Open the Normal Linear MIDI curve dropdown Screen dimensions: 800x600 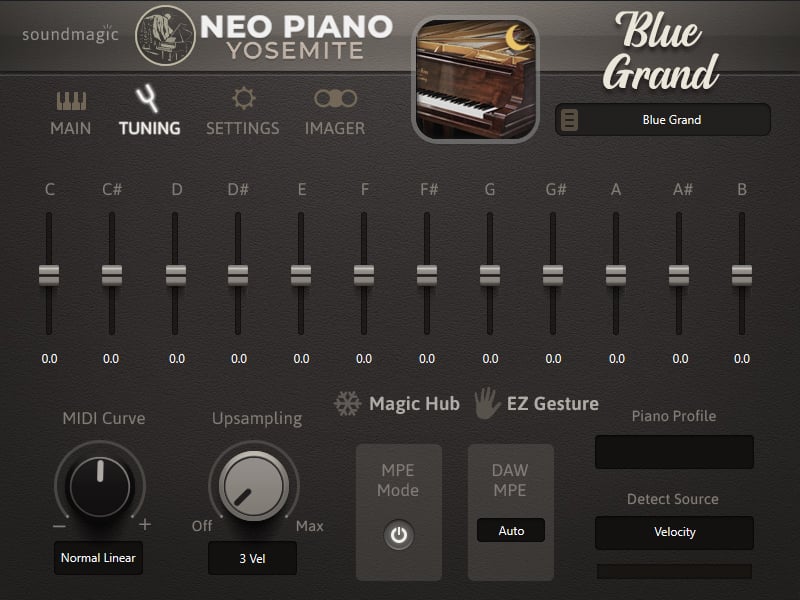[98, 558]
